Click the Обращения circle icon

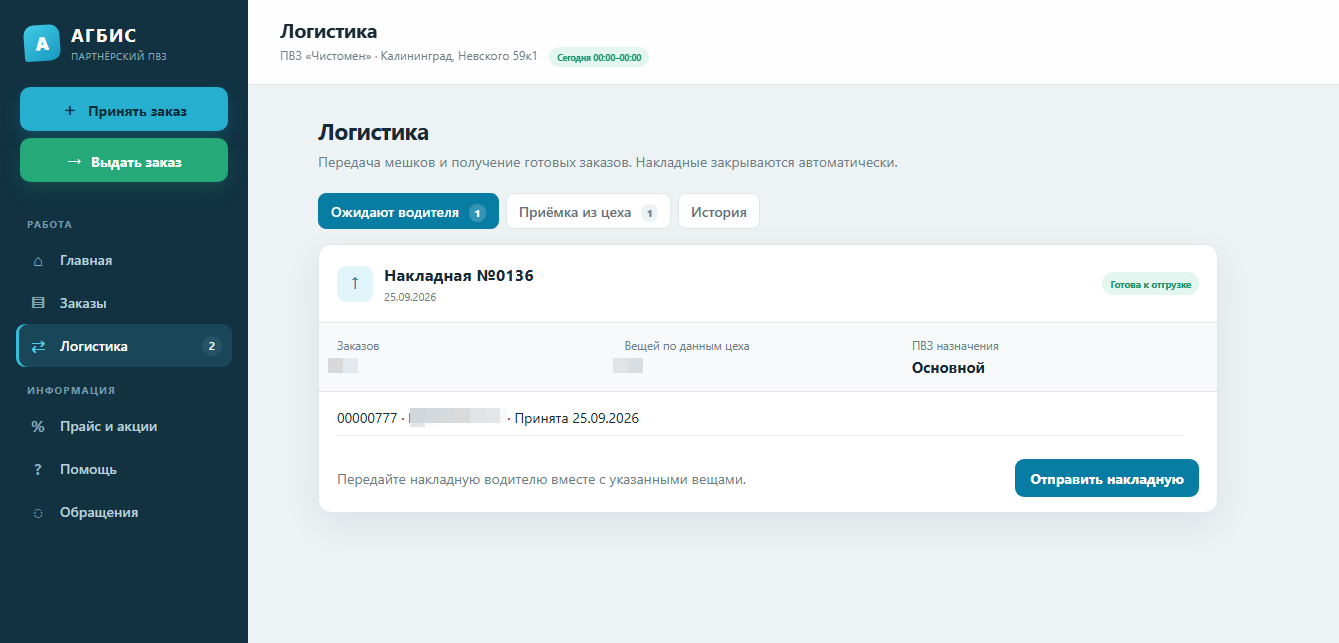point(38,513)
